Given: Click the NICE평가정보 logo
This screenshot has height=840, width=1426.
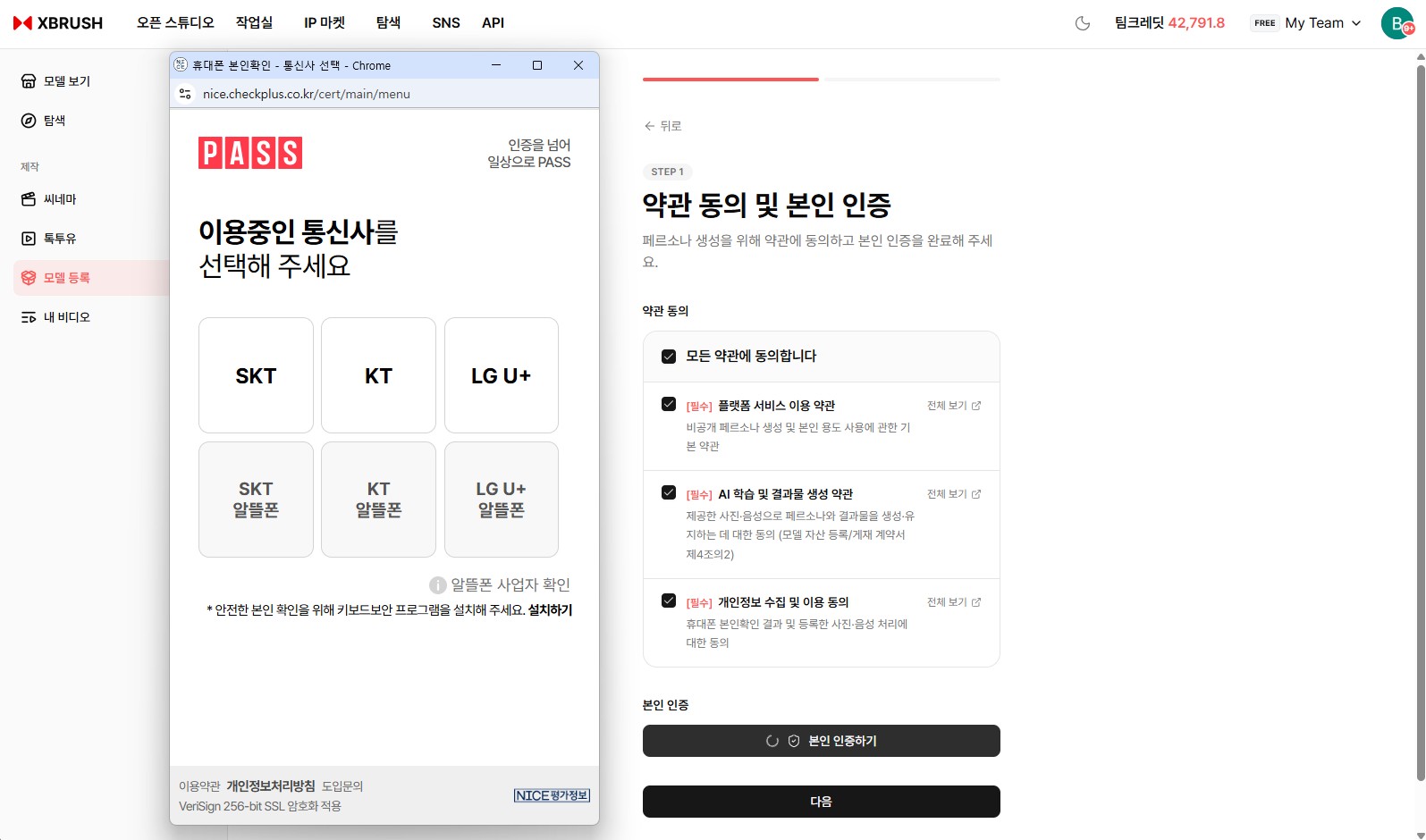Looking at the screenshot, I should (552, 795).
